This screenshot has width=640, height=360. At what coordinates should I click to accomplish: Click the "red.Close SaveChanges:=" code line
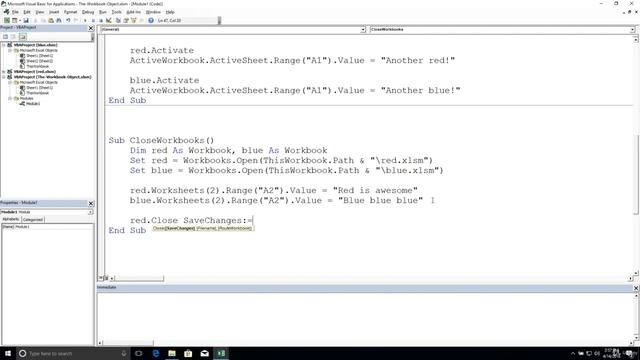(191, 220)
